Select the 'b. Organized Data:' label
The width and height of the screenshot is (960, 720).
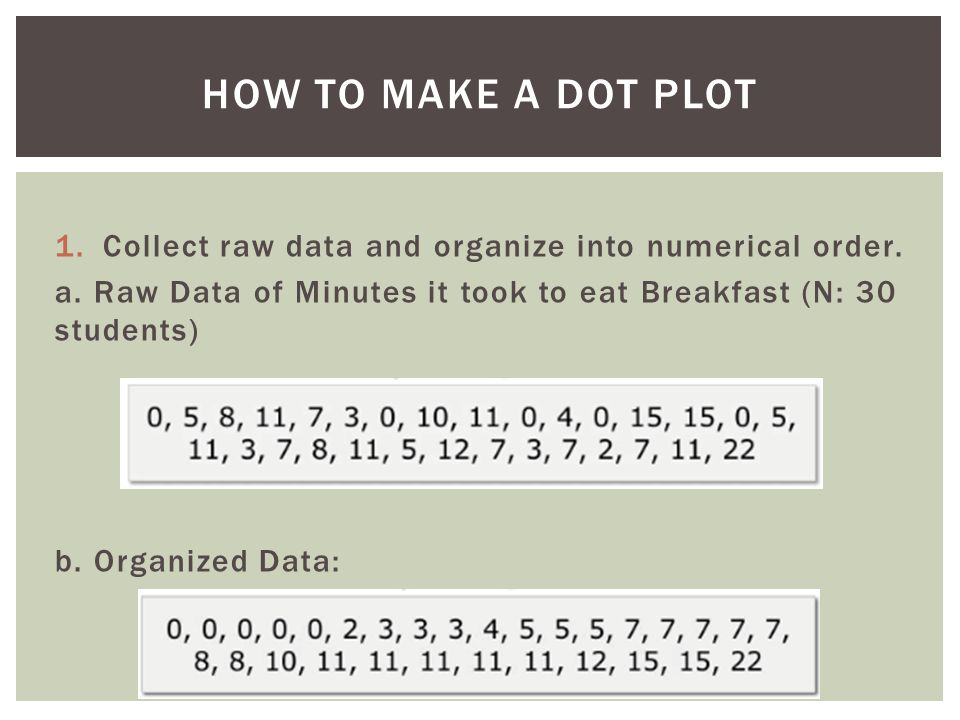click(x=197, y=561)
